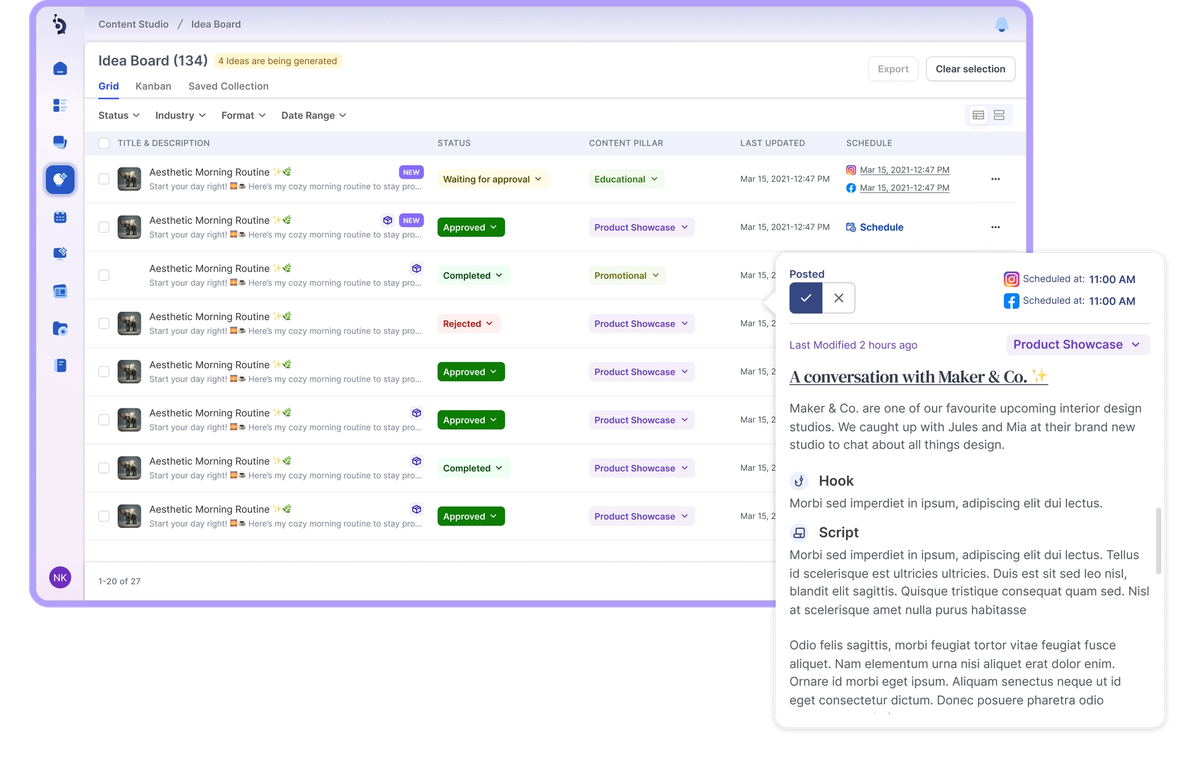Screen dimensions: 1200x776
Task: Open the news card sidebar icon
Action: pos(60,291)
